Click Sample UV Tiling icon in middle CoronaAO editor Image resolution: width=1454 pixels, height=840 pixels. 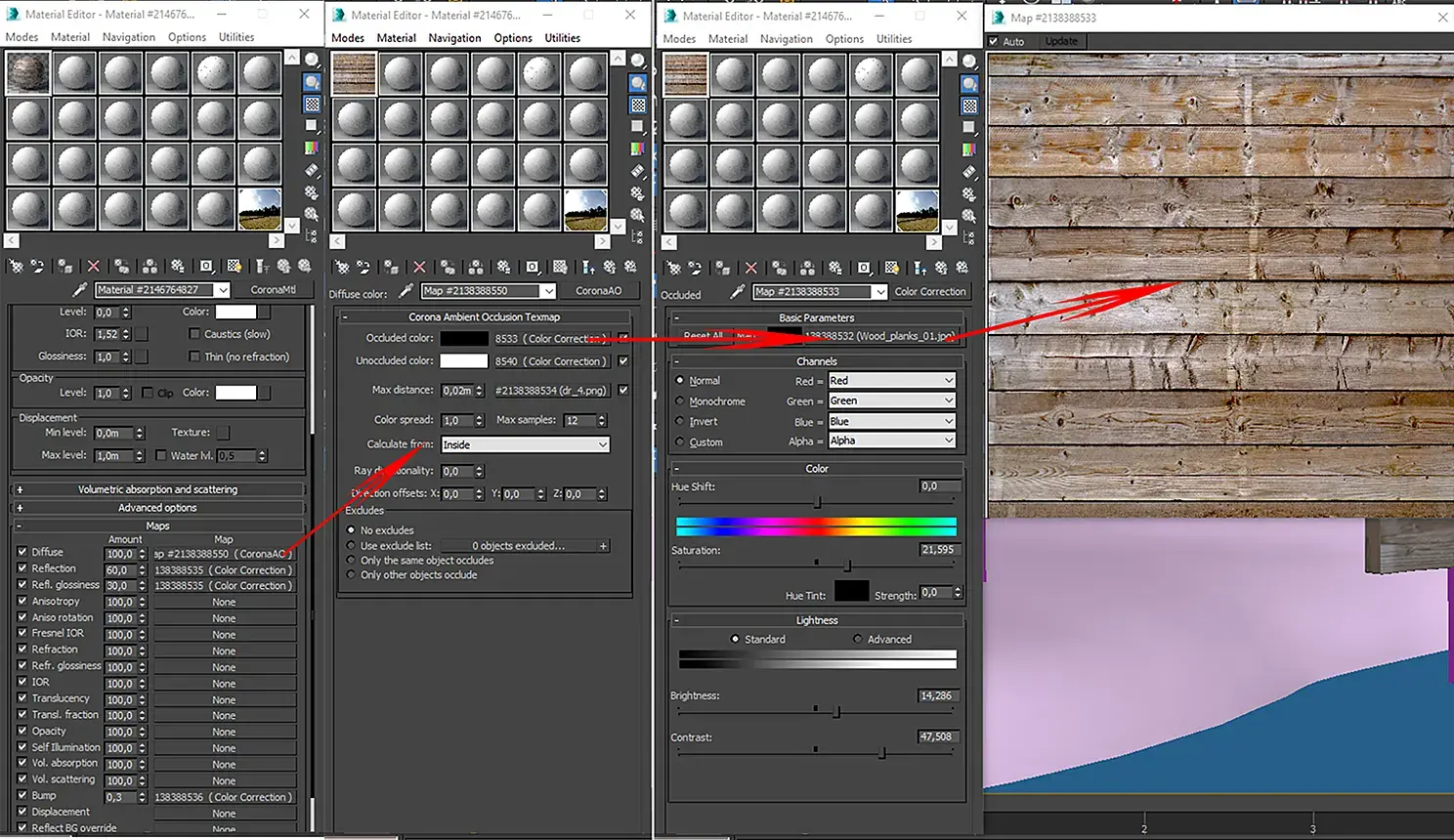637,127
